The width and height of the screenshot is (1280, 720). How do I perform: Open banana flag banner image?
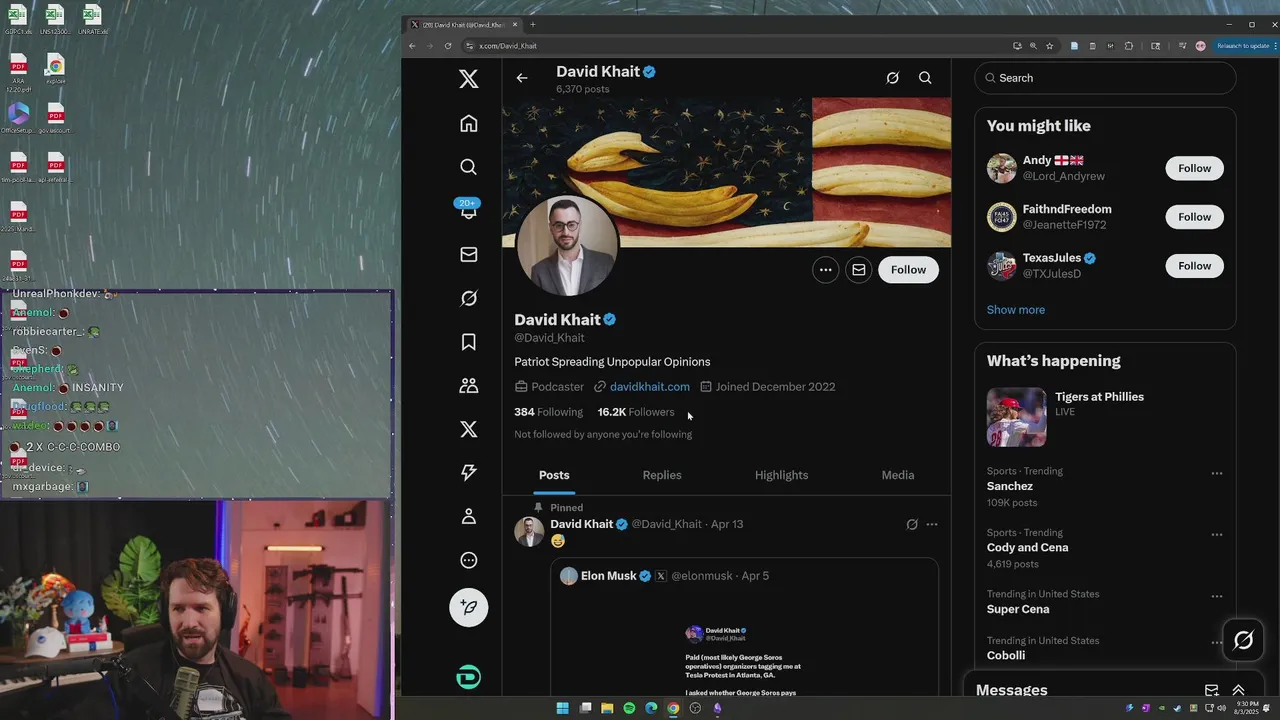point(727,172)
